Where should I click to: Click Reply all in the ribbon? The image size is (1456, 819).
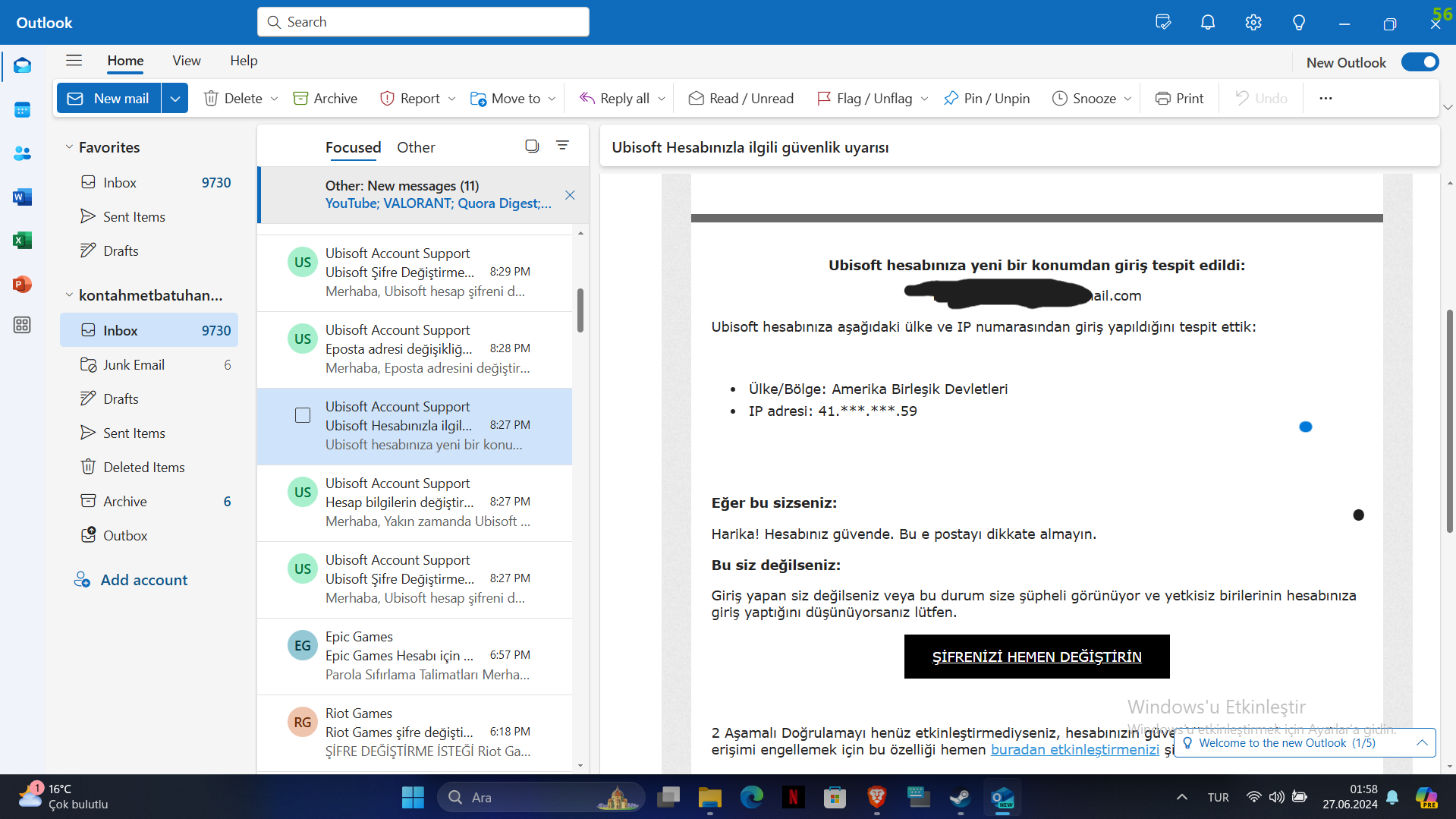pos(614,99)
